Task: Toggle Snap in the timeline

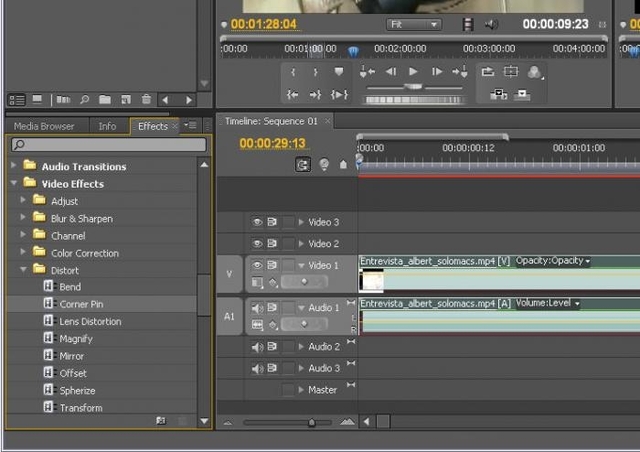Action: [302, 165]
